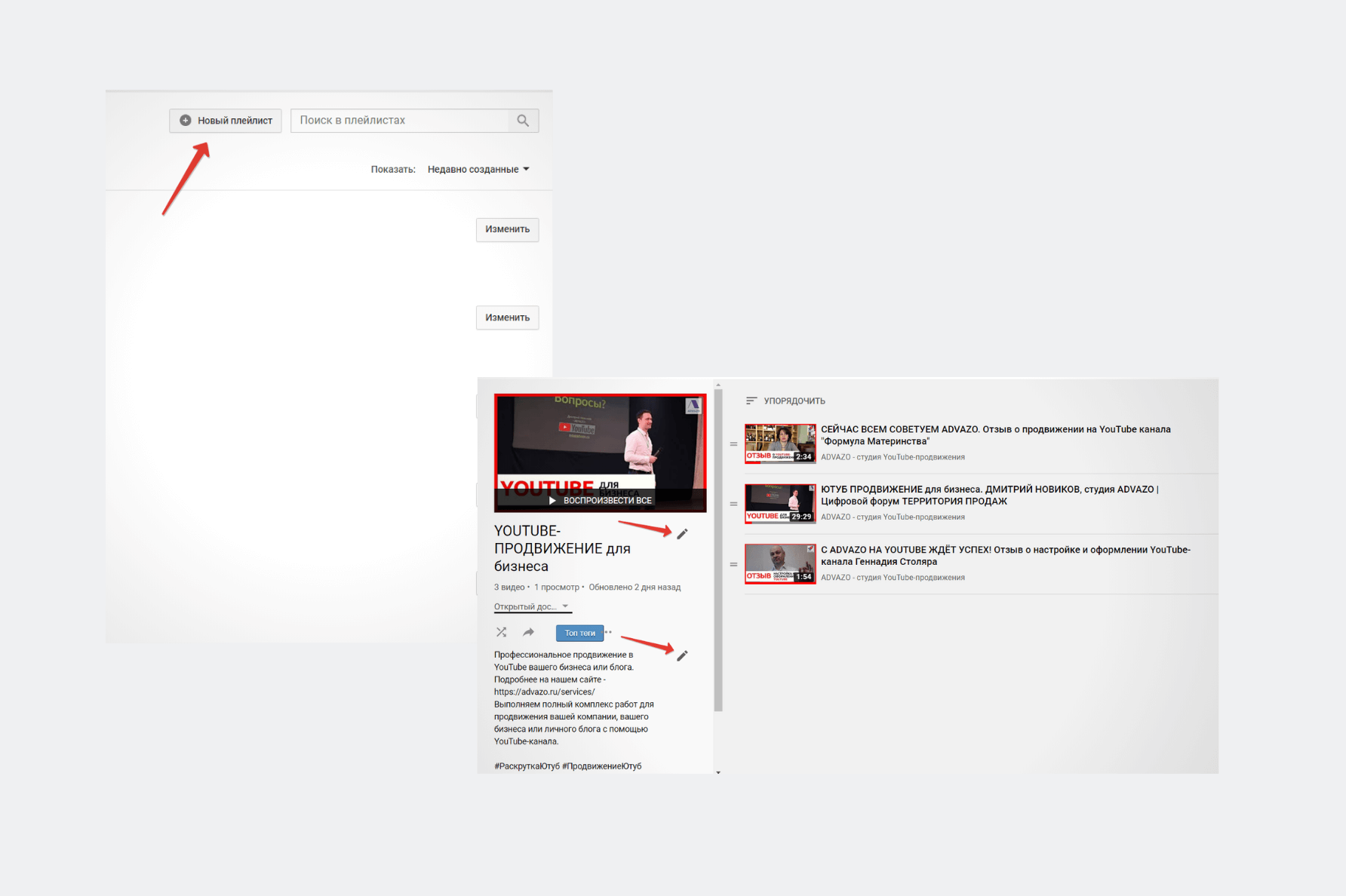Click the drag handle of 'Геннадия Столяра' video
The height and width of the screenshot is (896, 1346).
point(733,564)
